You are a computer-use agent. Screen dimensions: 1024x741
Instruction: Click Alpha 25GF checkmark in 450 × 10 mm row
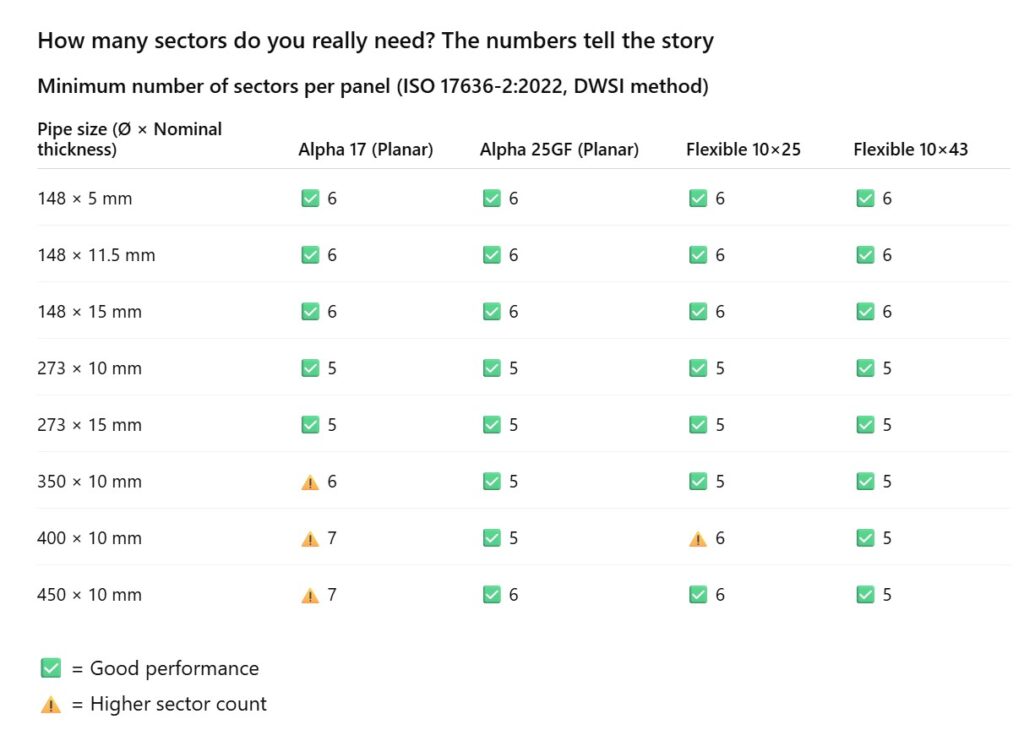point(491,595)
